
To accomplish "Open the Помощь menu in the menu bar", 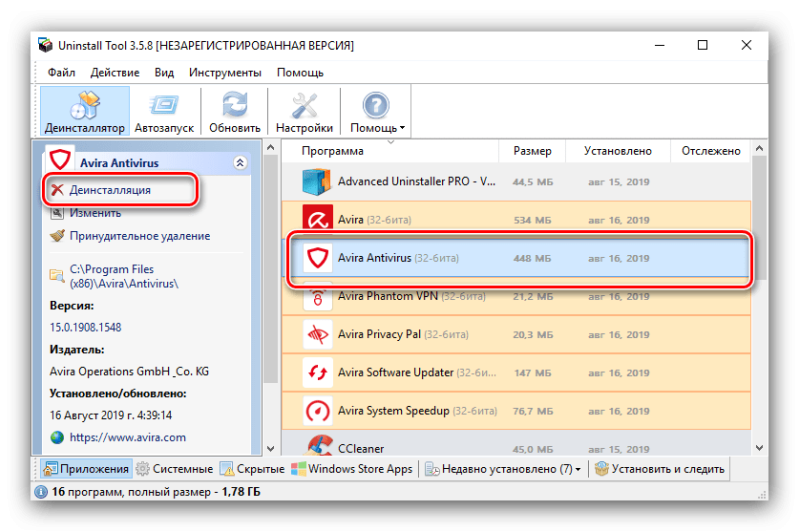I will (x=300, y=72).
